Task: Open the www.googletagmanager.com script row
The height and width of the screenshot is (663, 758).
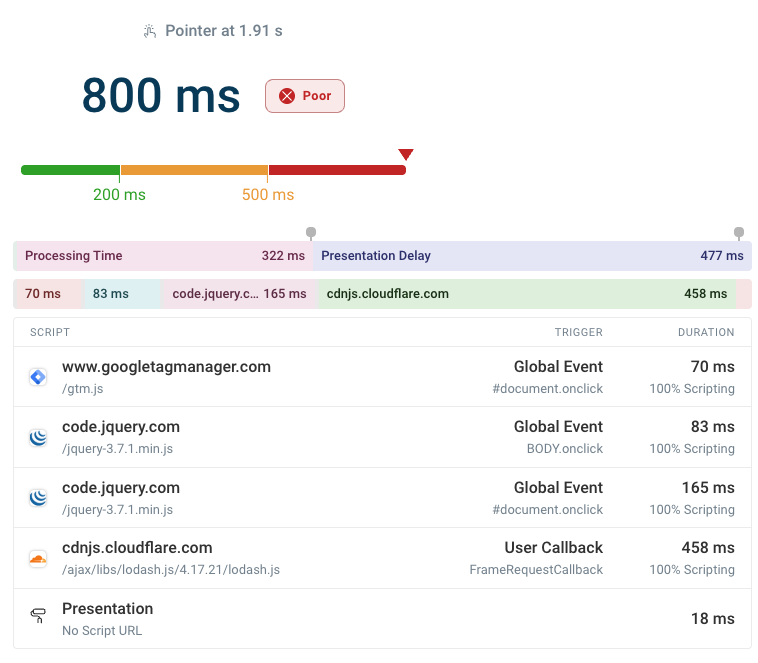Action: pos(166,367)
